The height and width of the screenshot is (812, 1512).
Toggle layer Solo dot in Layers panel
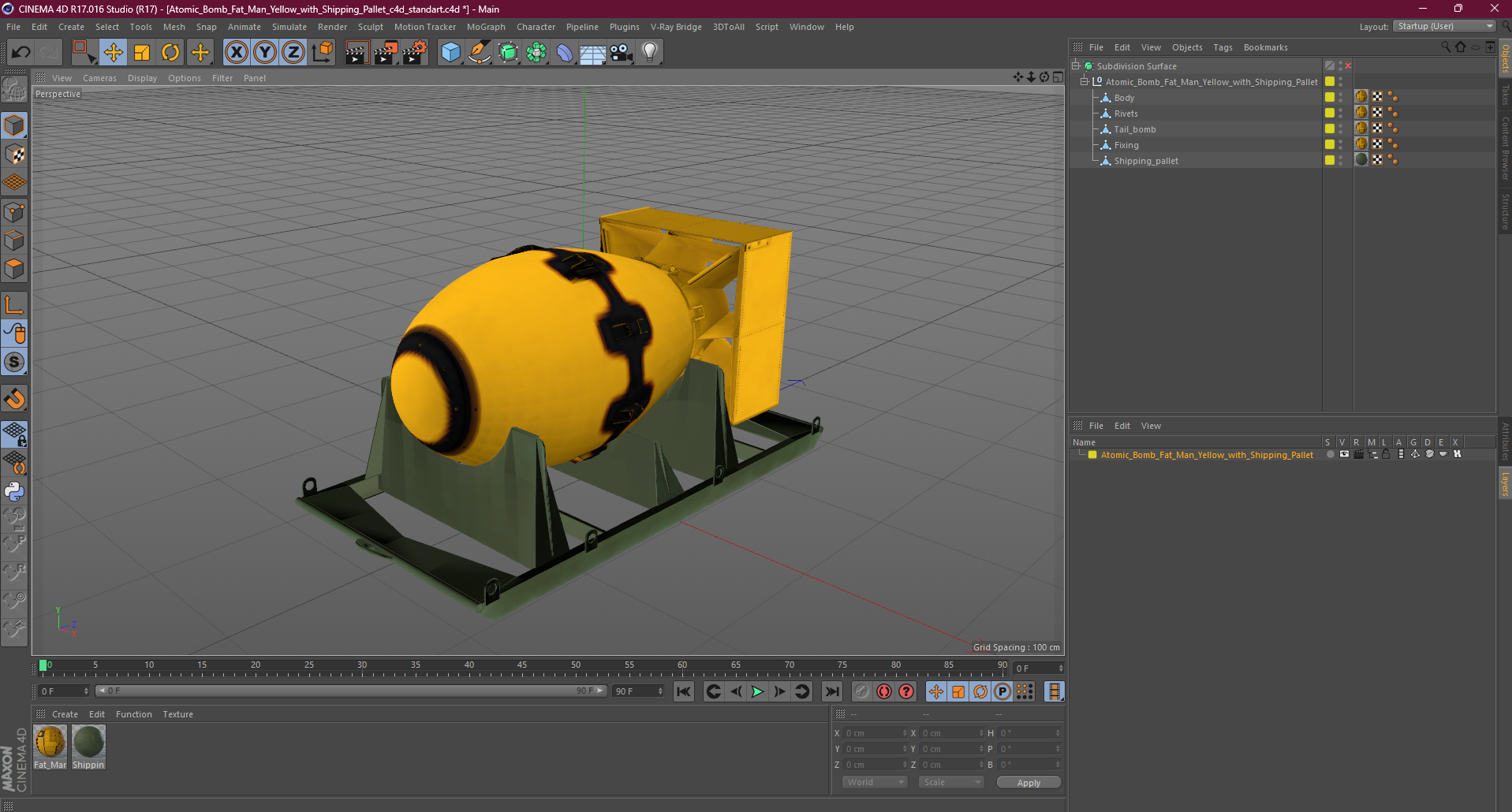pyautogui.click(x=1330, y=455)
